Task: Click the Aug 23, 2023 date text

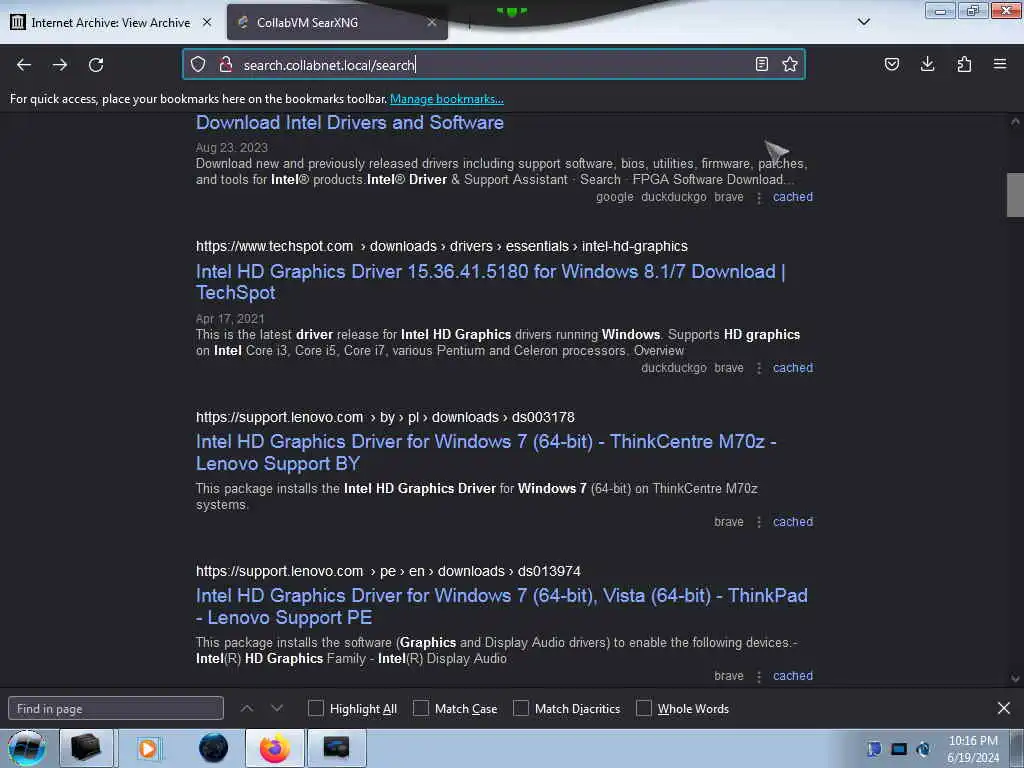Action: coord(232,148)
